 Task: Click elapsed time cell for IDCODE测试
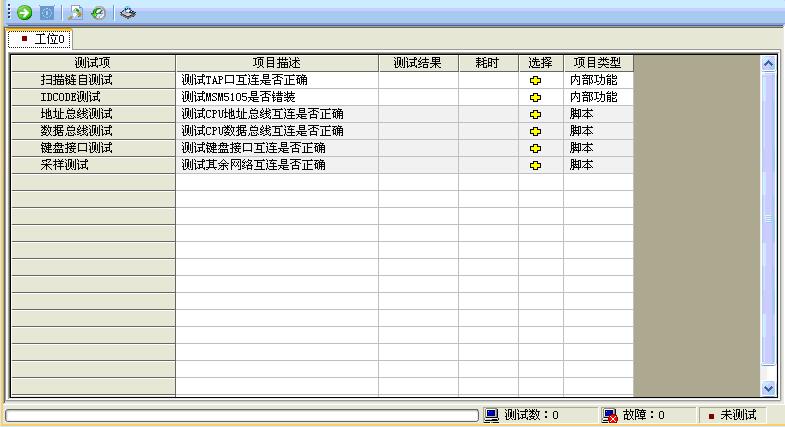click(x=488, y=97)
